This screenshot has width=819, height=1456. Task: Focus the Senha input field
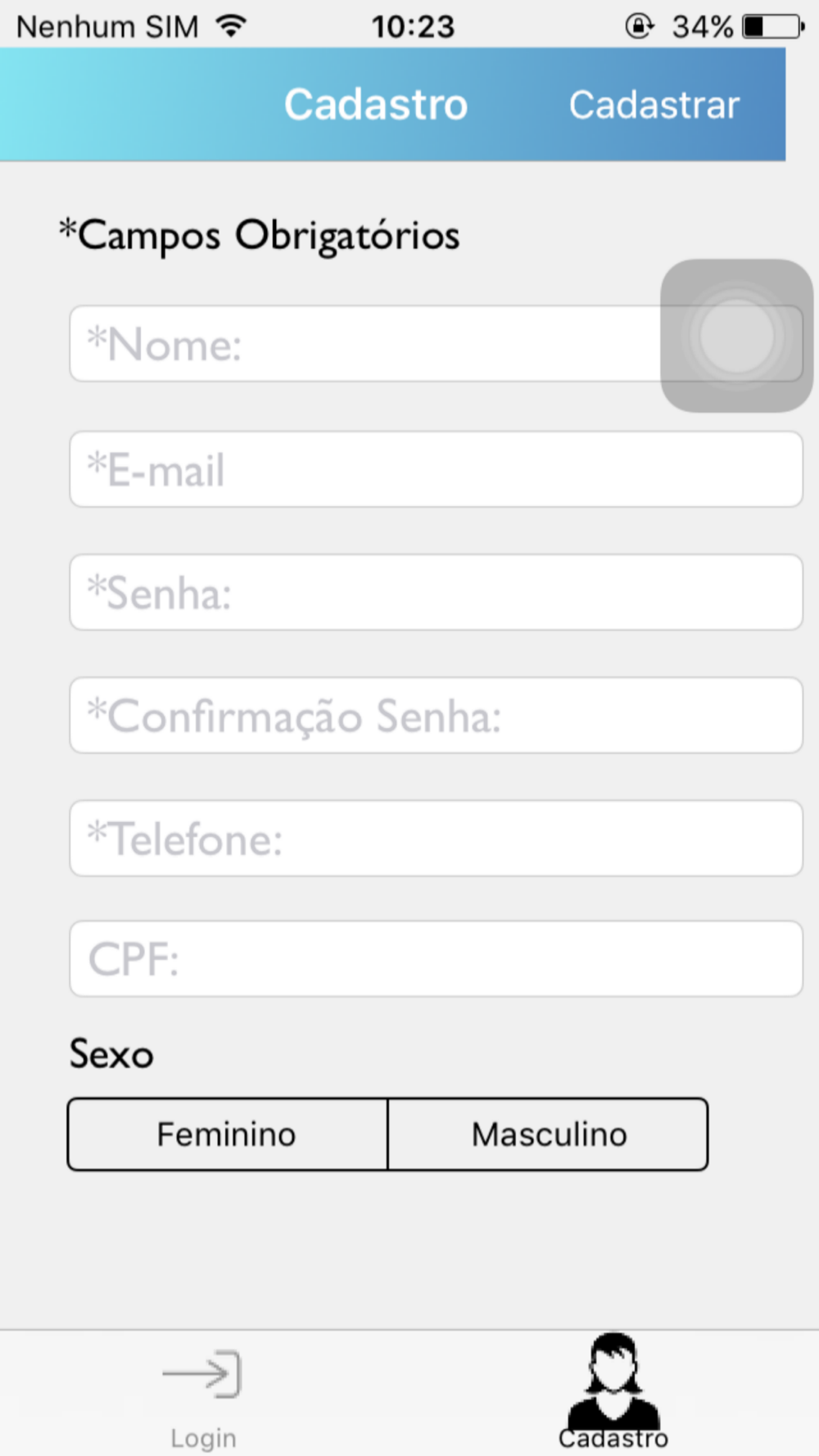coord(436,592)
